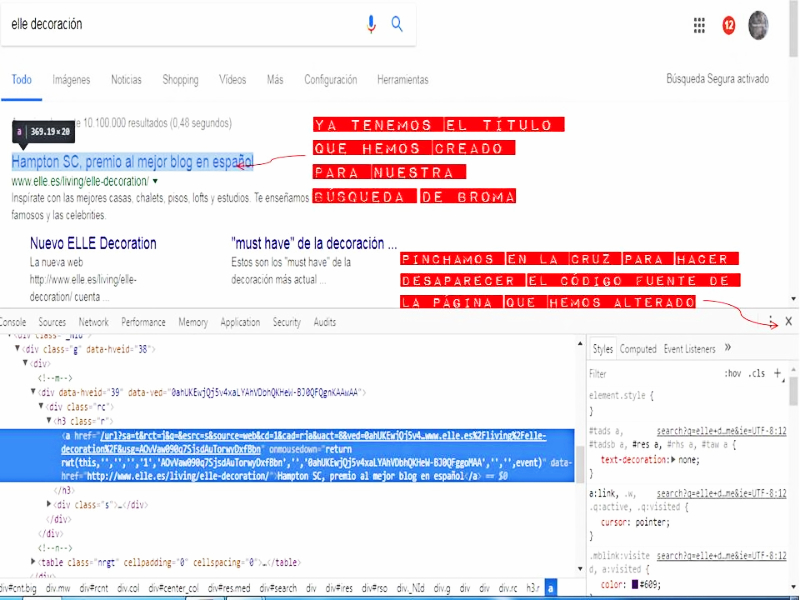
Task: Open the Nuevo ELLE Decoration sitelink
Action: pos(93,243)
